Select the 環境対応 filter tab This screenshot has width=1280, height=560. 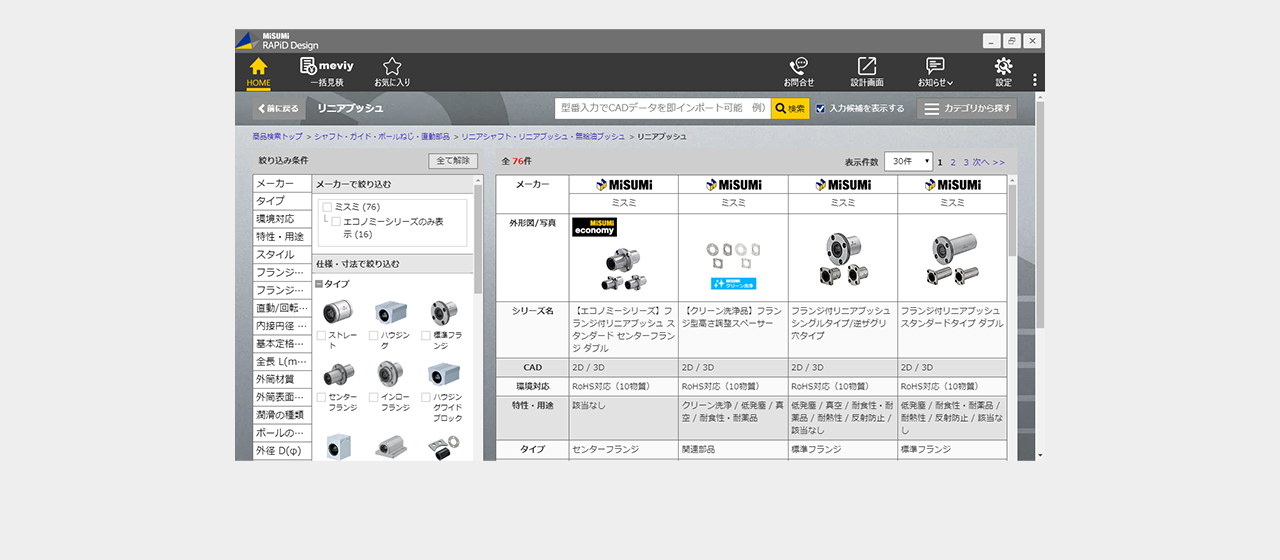(x=281, y=219)
